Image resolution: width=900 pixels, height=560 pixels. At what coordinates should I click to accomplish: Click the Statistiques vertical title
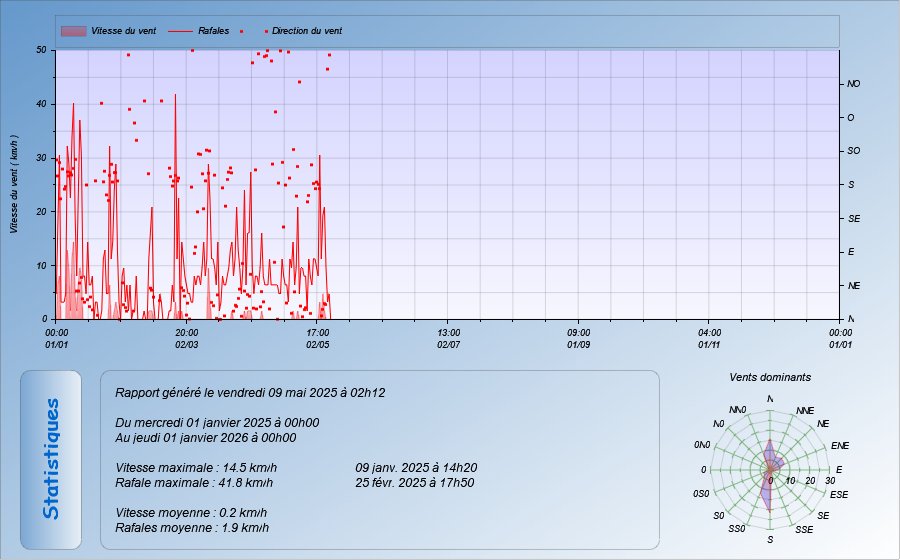(x=51, y=459)
